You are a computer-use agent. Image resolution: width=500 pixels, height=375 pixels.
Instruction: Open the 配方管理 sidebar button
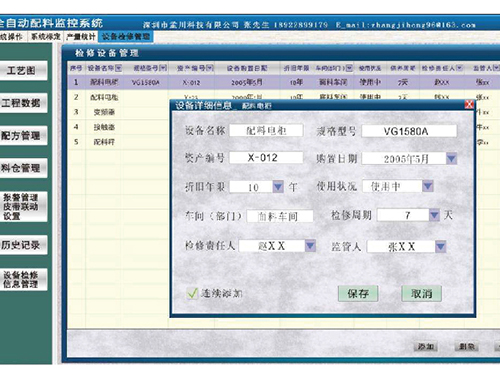[23, 135]
